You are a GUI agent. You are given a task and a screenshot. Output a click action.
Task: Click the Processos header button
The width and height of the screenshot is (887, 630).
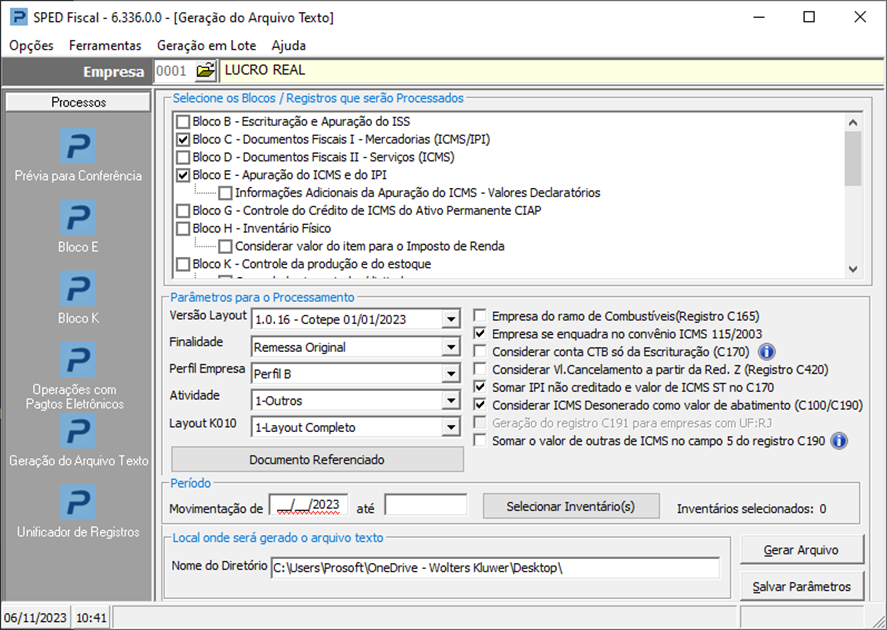78,102
